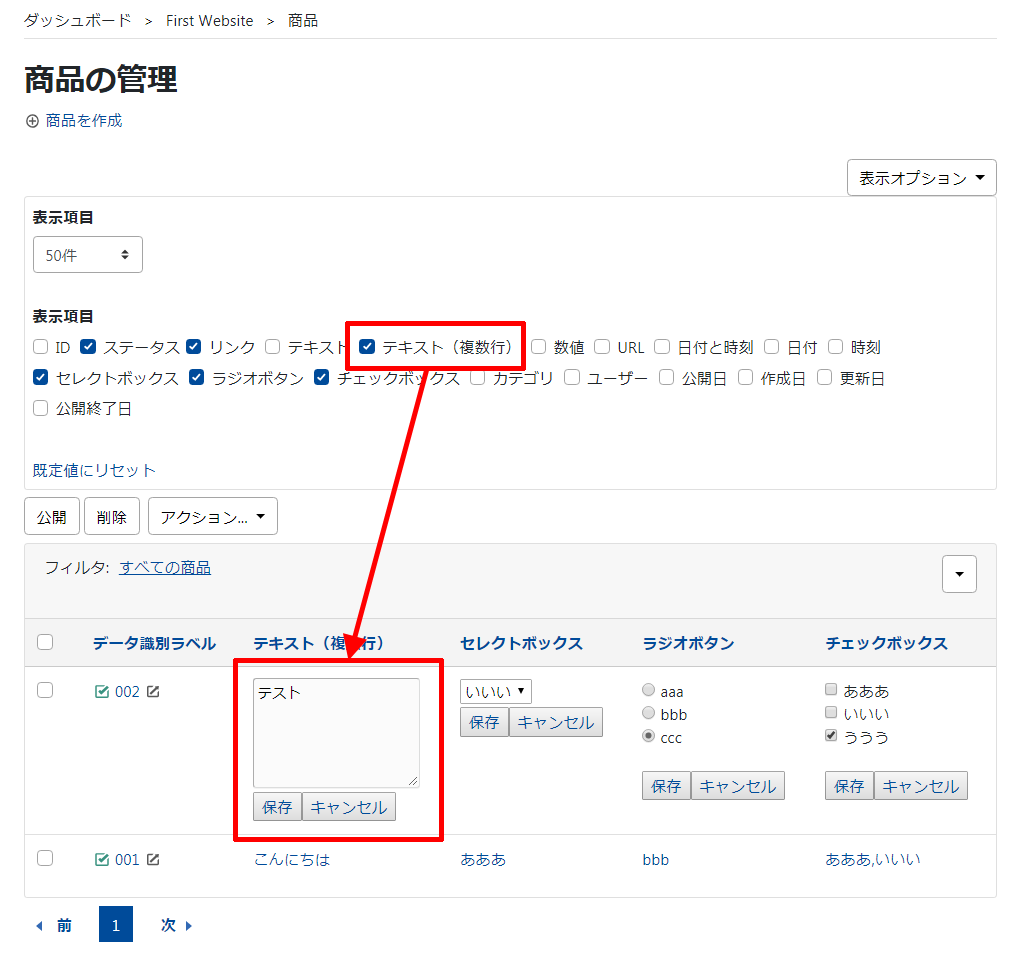Select the aaa radio button

[x=649, y=690]
